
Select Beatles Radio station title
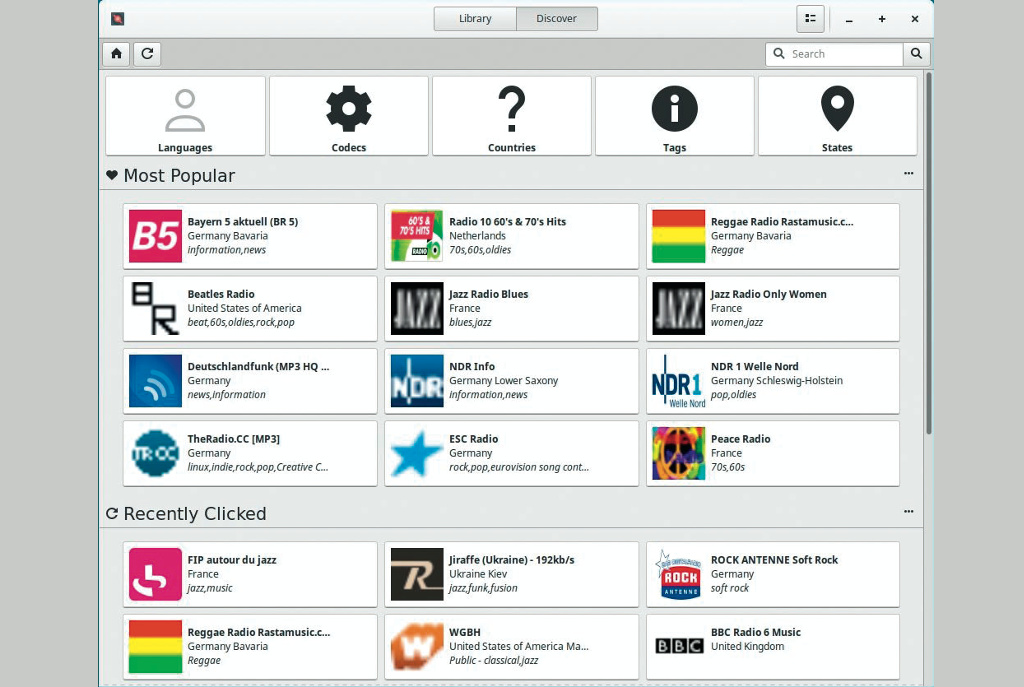221,295
